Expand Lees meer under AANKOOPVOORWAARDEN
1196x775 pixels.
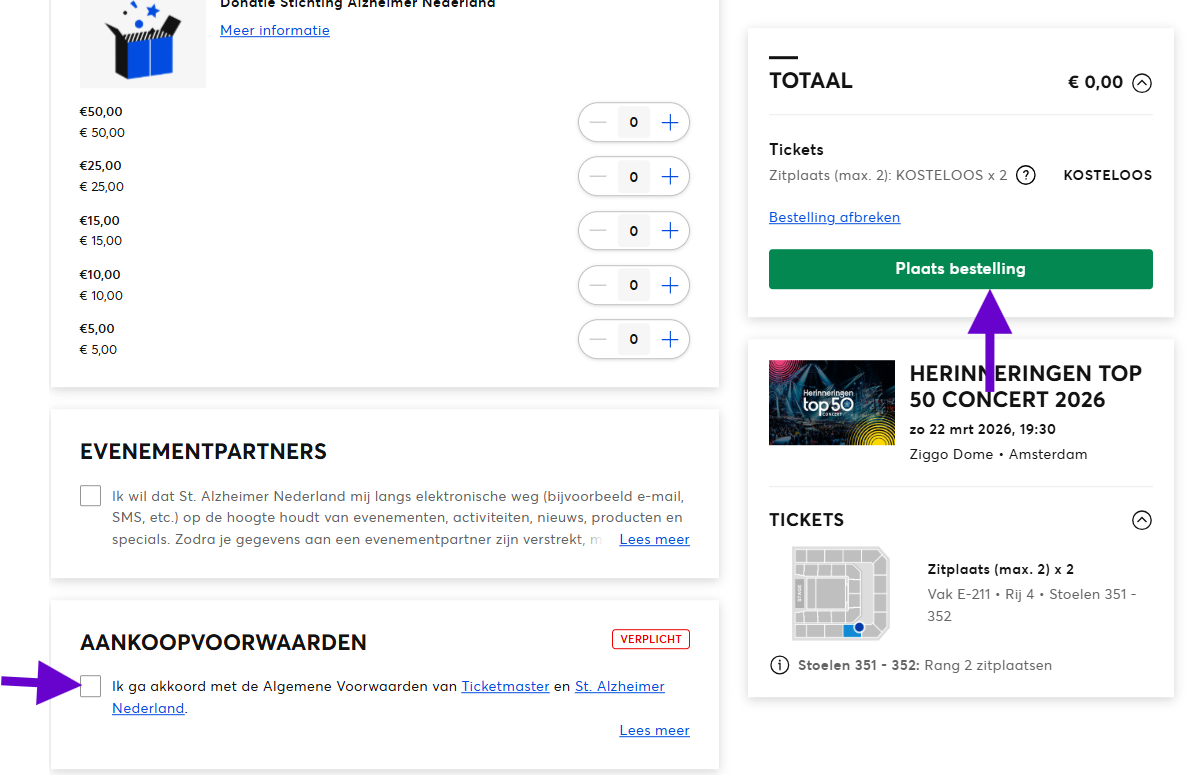point(654,730)
